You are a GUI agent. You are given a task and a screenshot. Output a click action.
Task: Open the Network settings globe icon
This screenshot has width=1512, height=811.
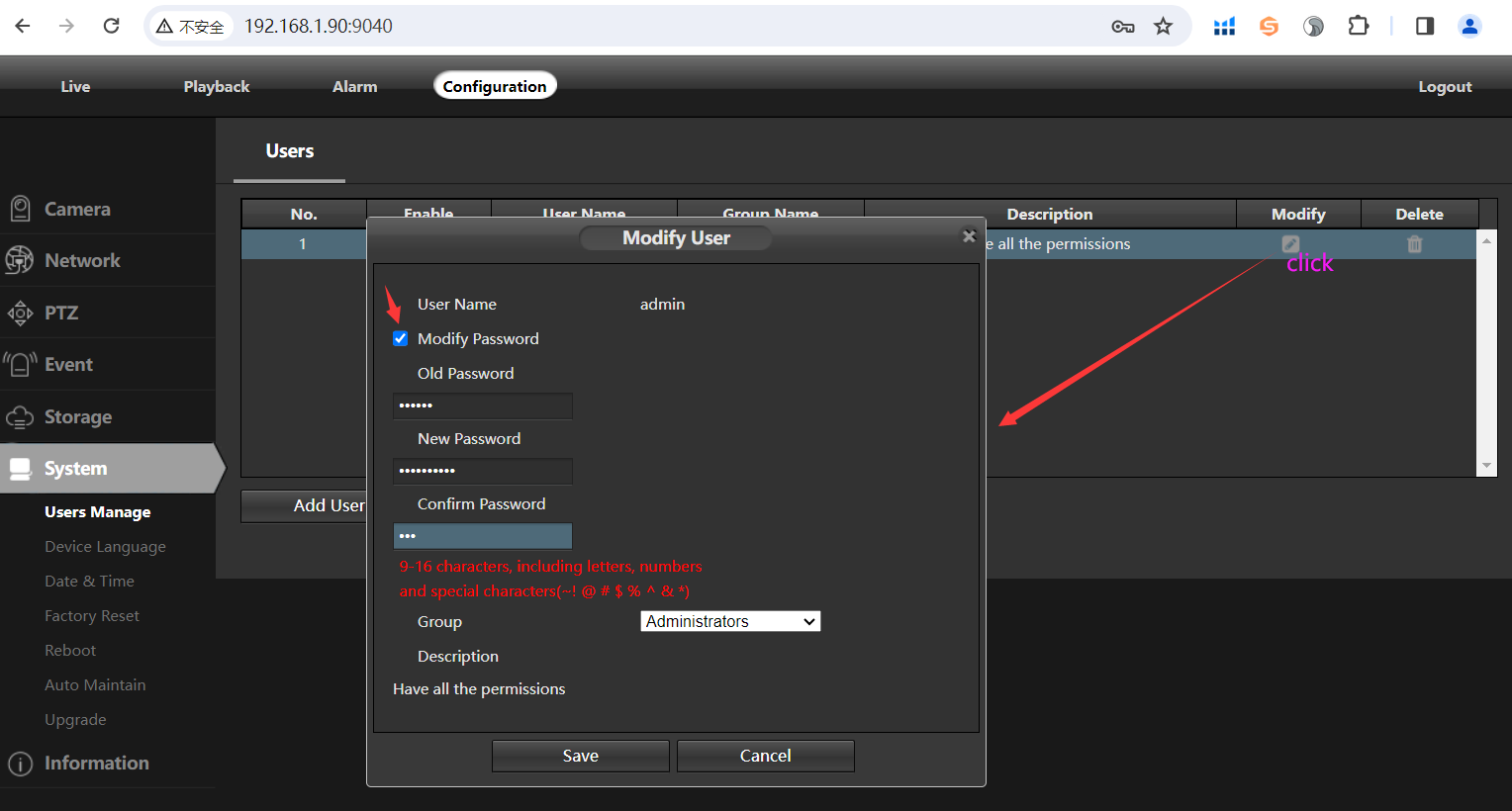coord(19,260)
